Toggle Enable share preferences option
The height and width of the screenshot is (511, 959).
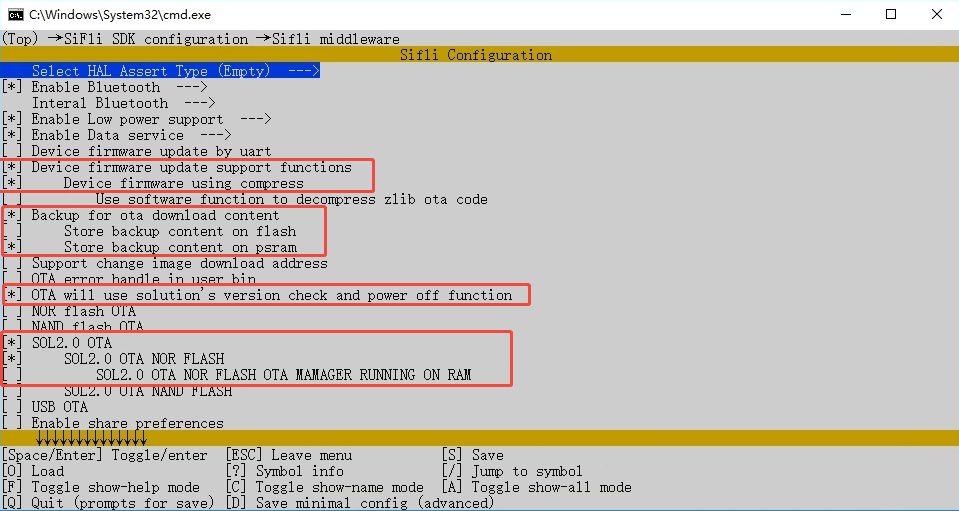[12, 423]
